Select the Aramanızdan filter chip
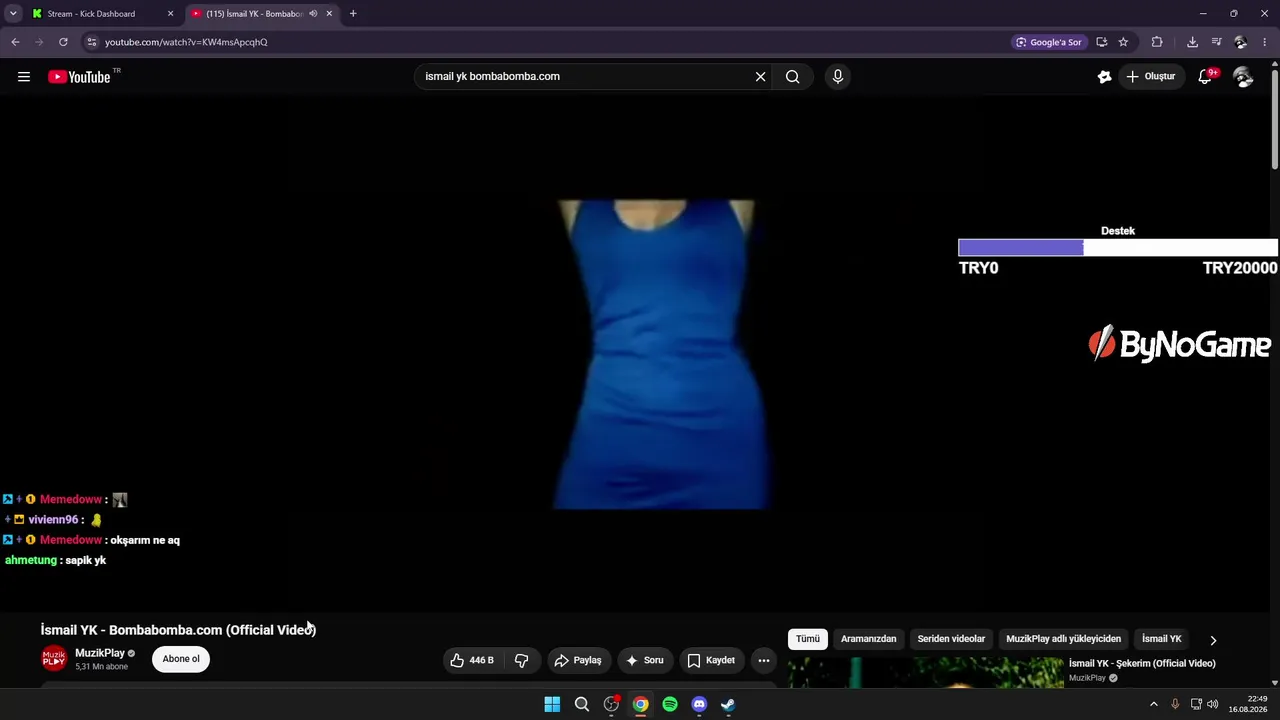 (868, 639)
